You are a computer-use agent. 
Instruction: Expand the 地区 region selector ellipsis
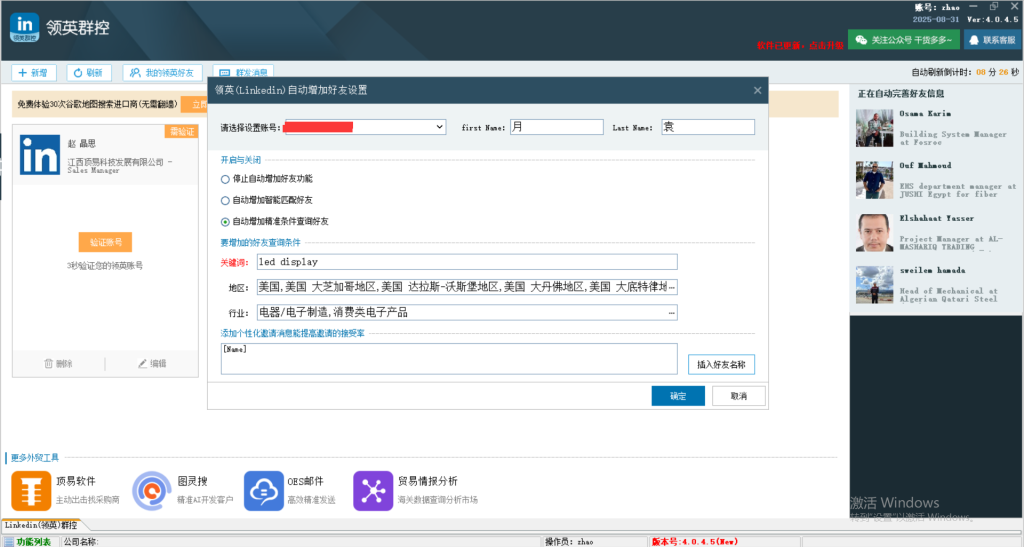pos(671,287)
